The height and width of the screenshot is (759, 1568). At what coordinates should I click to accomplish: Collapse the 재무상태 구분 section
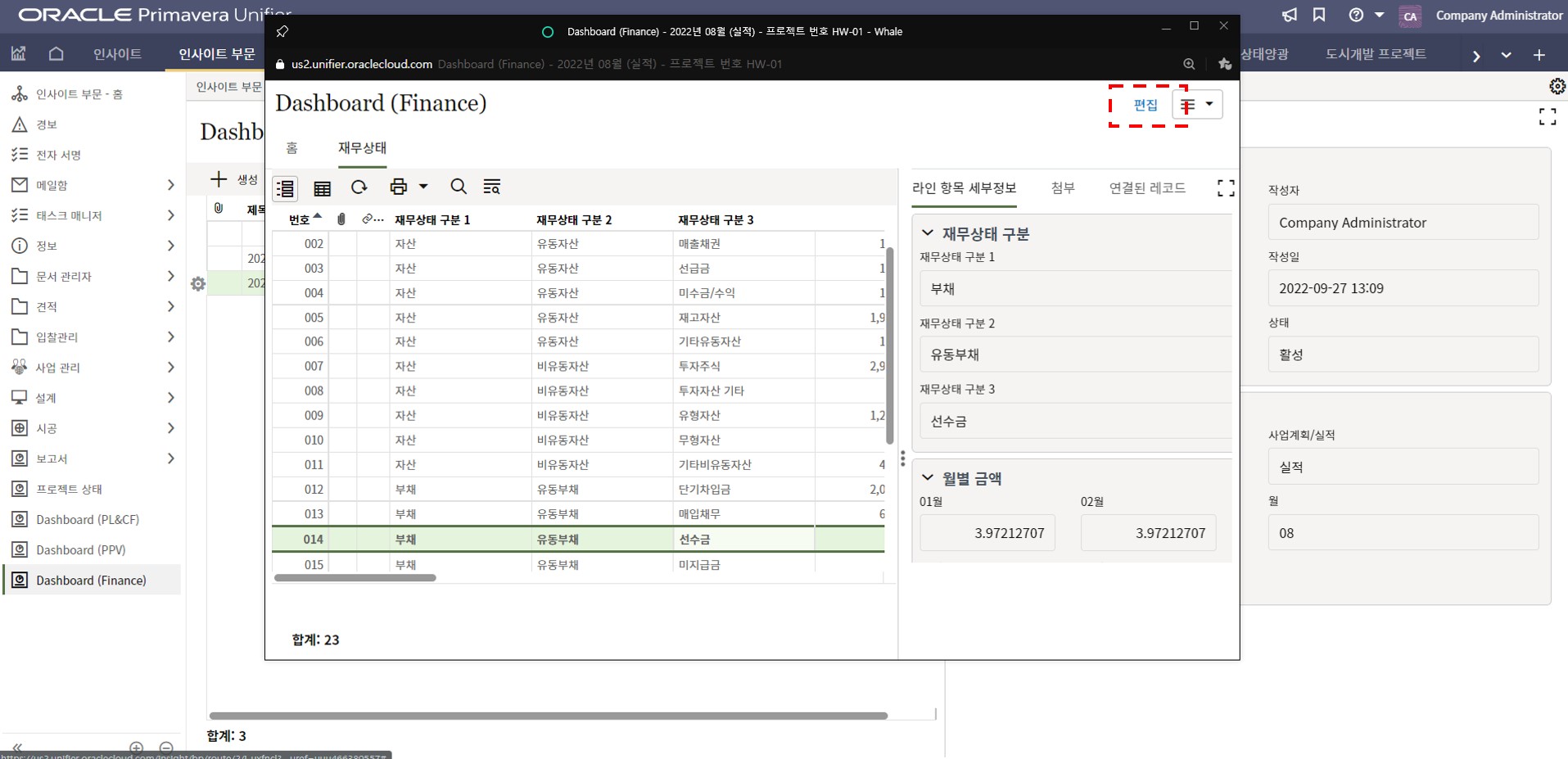[x=928, y=233]
